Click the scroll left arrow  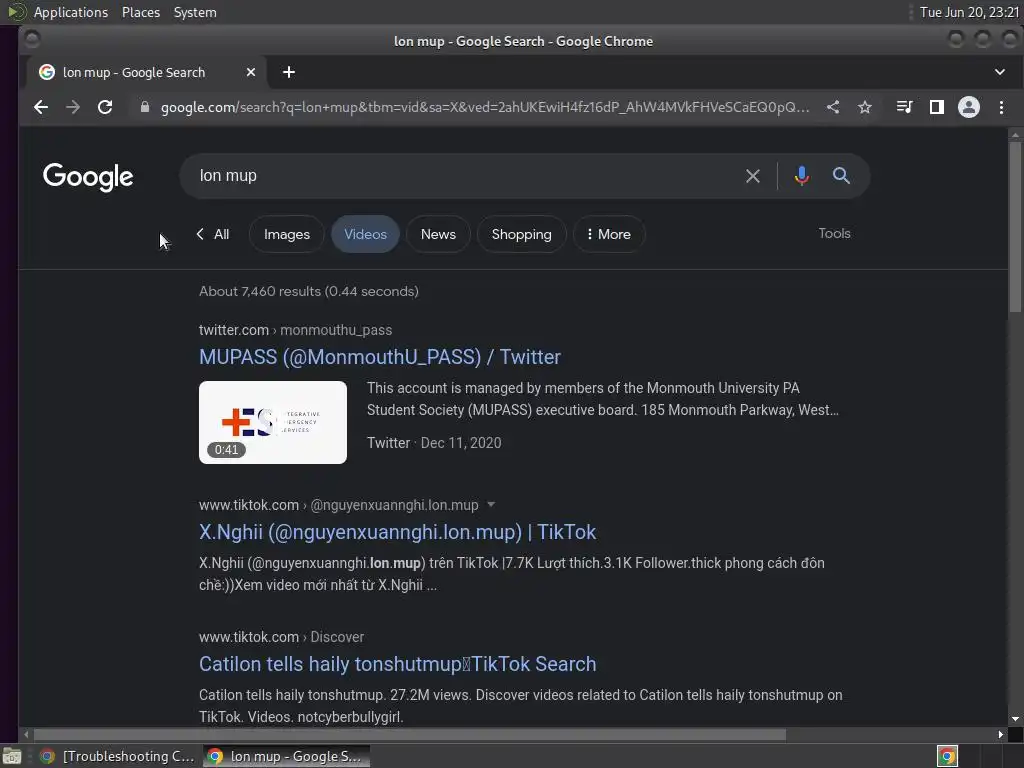point(26,735)
